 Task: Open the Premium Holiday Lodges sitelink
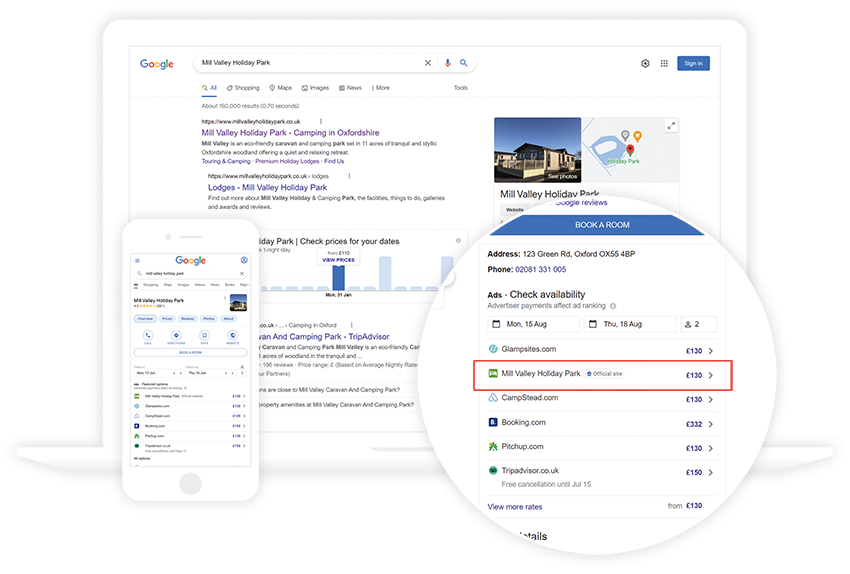[287, 161]
